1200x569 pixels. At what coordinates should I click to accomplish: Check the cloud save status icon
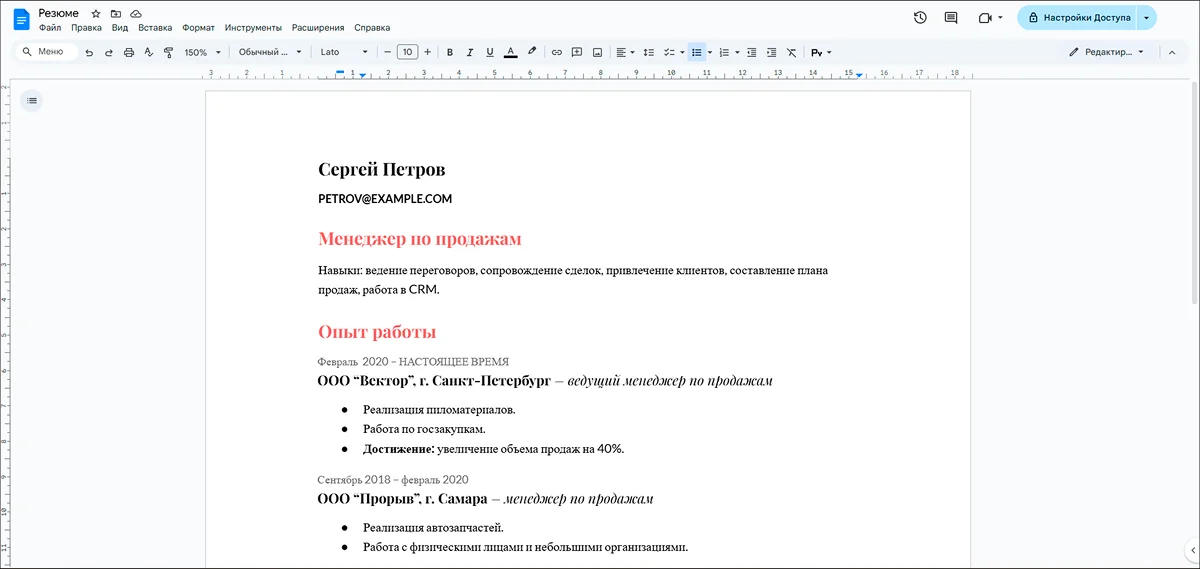(136, 14)
